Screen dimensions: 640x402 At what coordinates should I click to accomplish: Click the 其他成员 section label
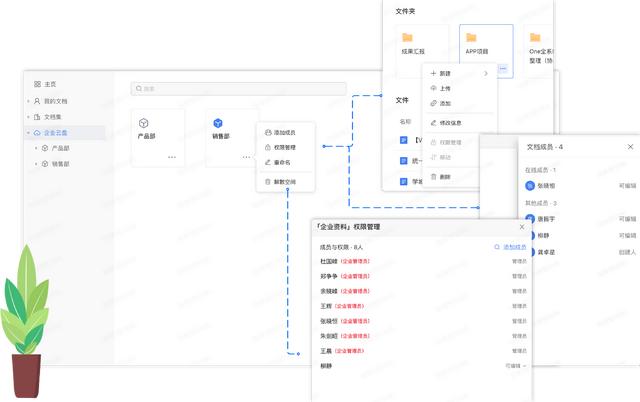(x=540, y=203)
